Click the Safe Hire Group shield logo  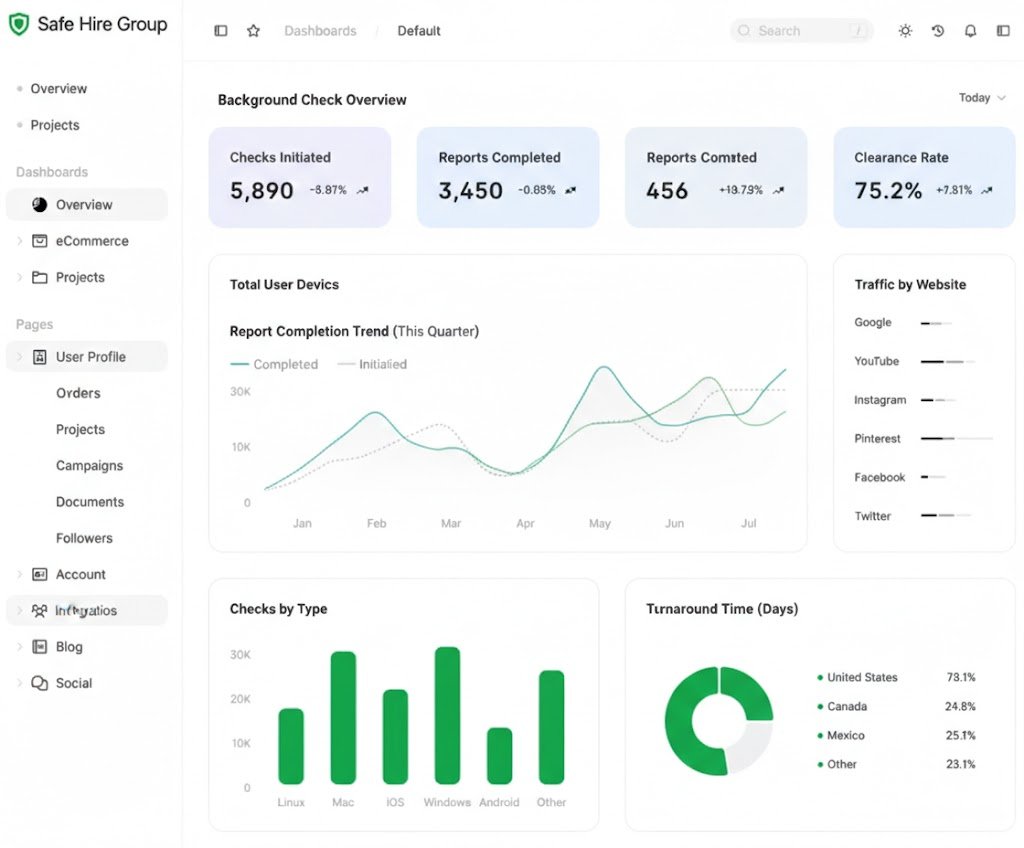click(18, 25)
